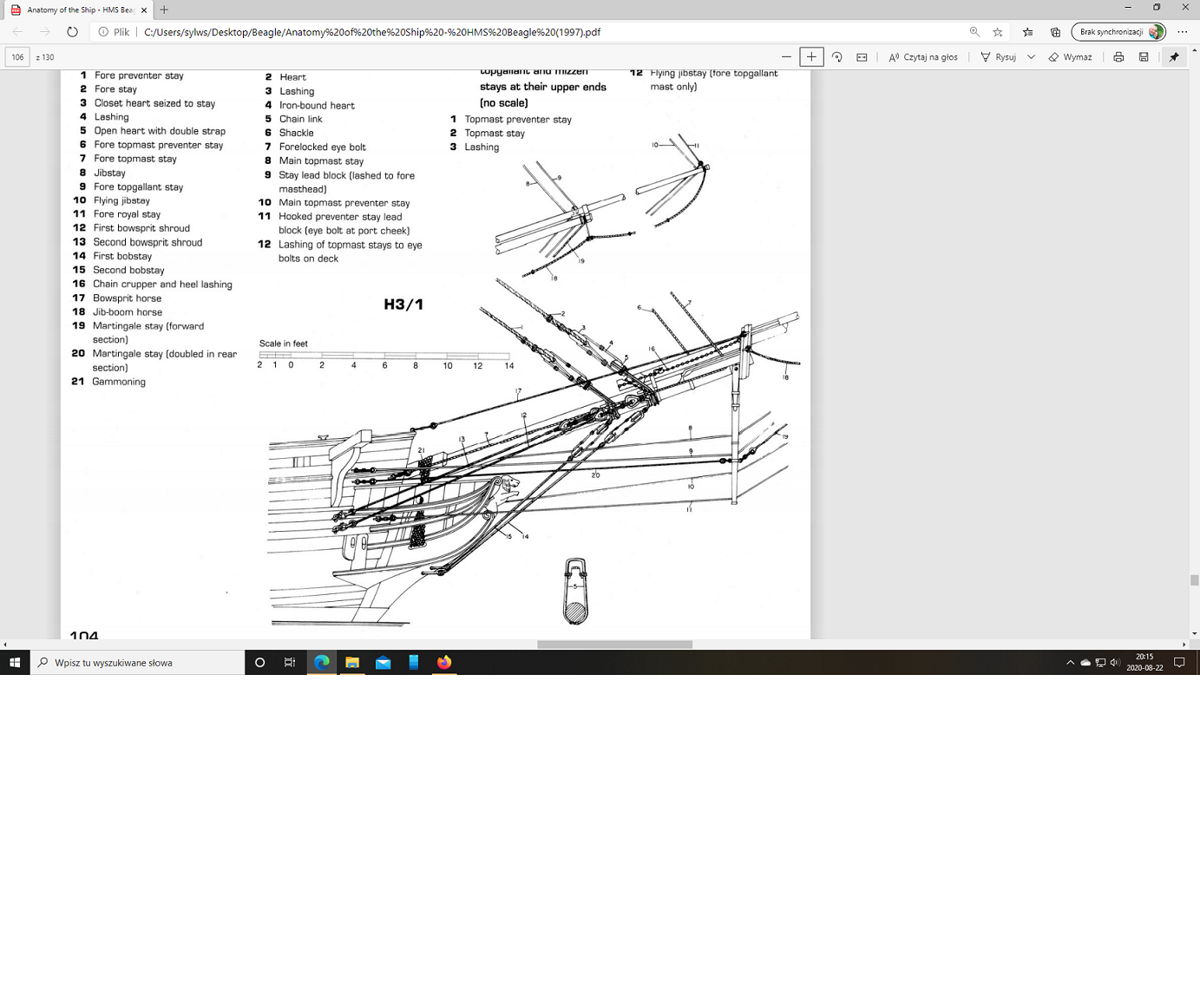
Task: Click the fit to page width icon
Action: pyautogui.click(x=862, y=57)
